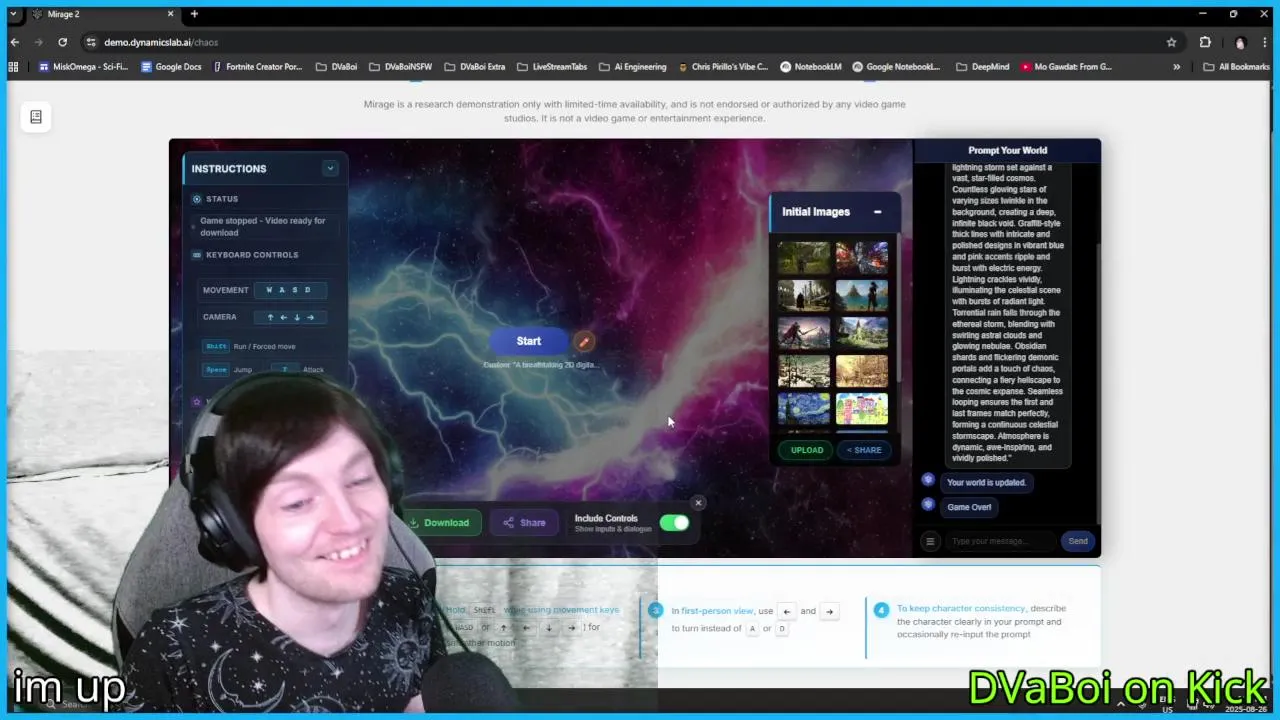
Task: Select the golden autumn scene thumbnail
Action: pos(862,371)
